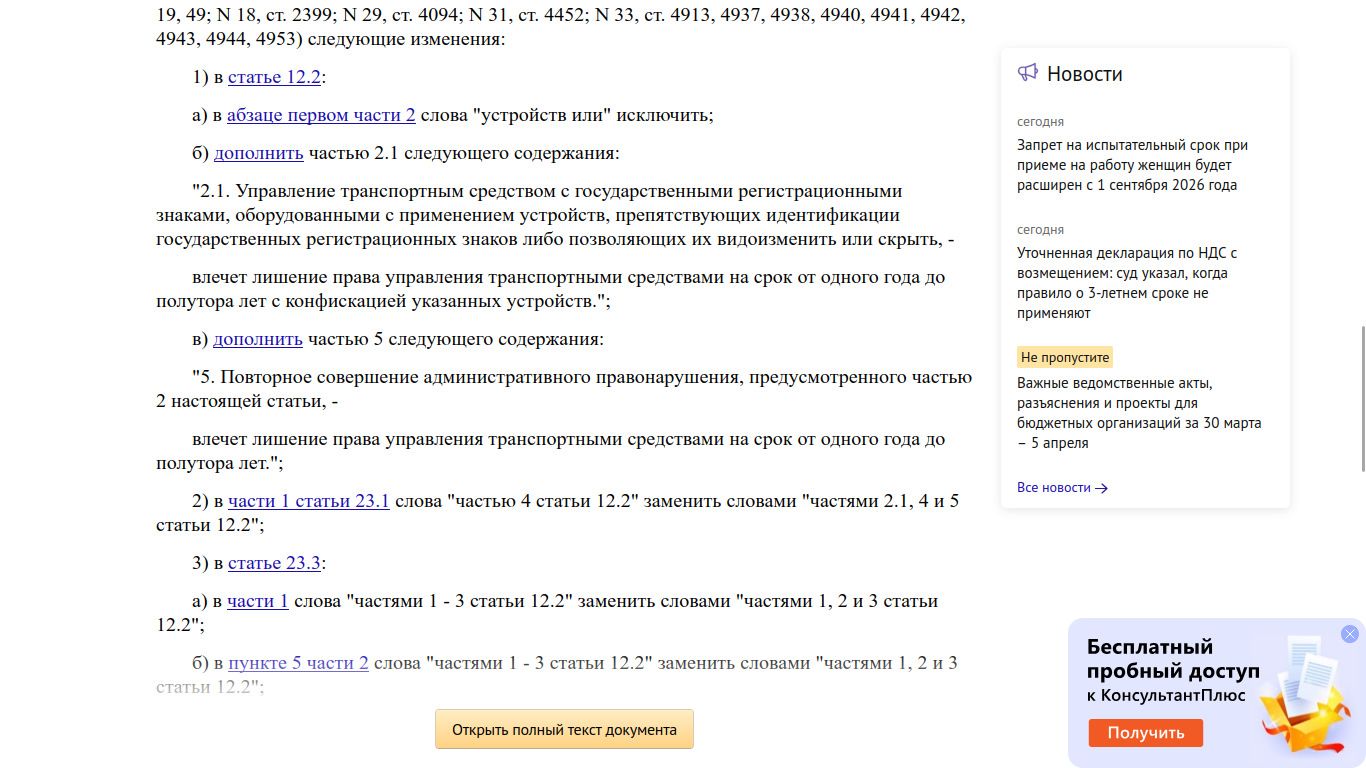Open the статье 12.2 link
This screenshot has width=1366, height=768.
pos(274,77)
